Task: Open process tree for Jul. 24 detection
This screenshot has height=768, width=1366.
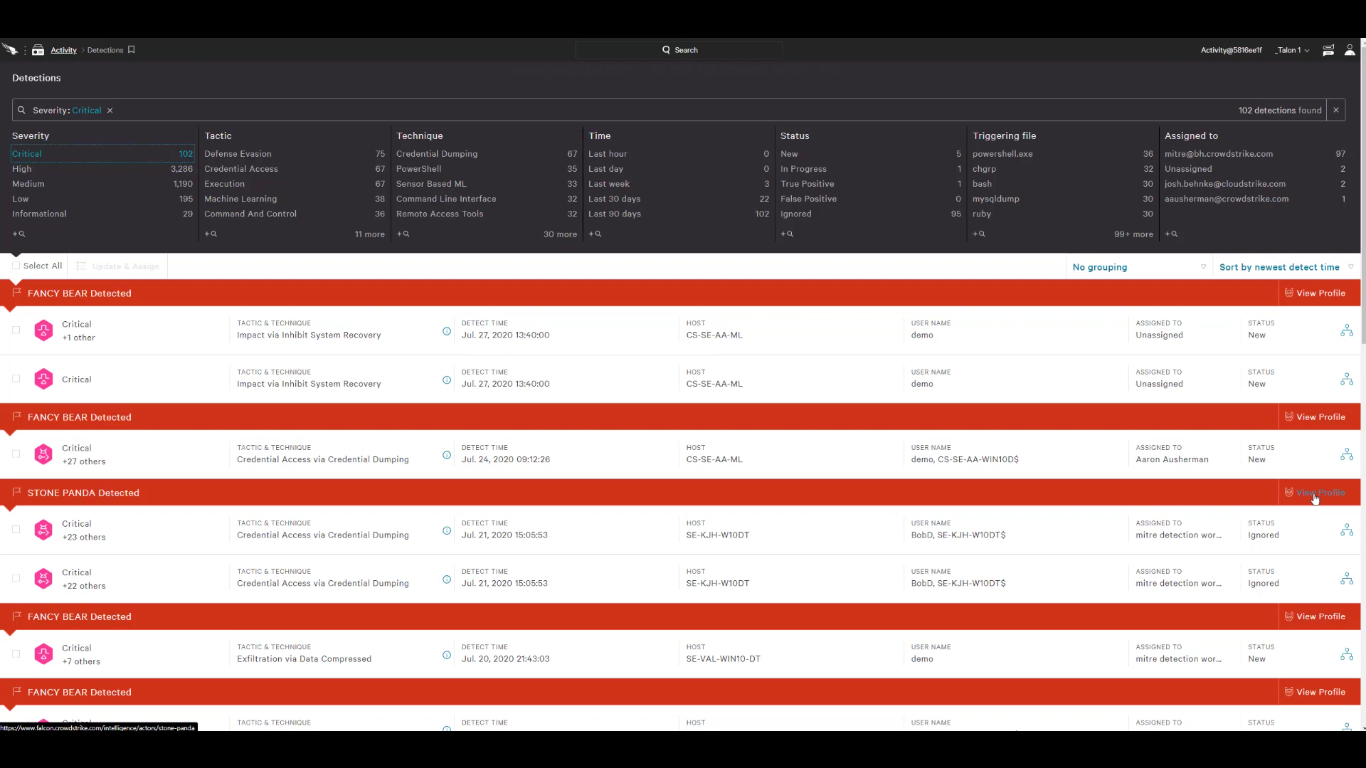Action: pos(1347,455)
